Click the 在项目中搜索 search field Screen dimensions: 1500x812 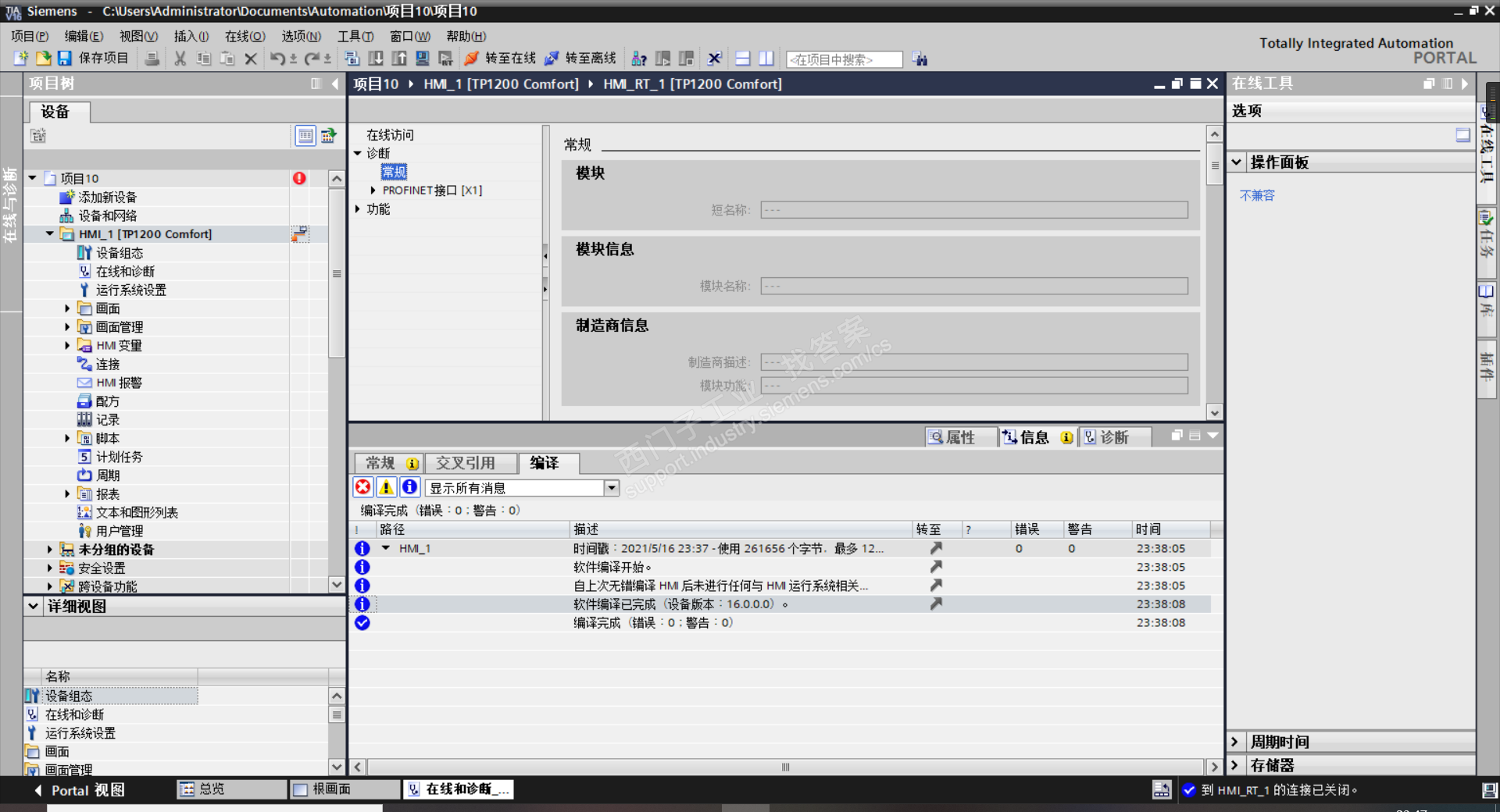(845, 59)
